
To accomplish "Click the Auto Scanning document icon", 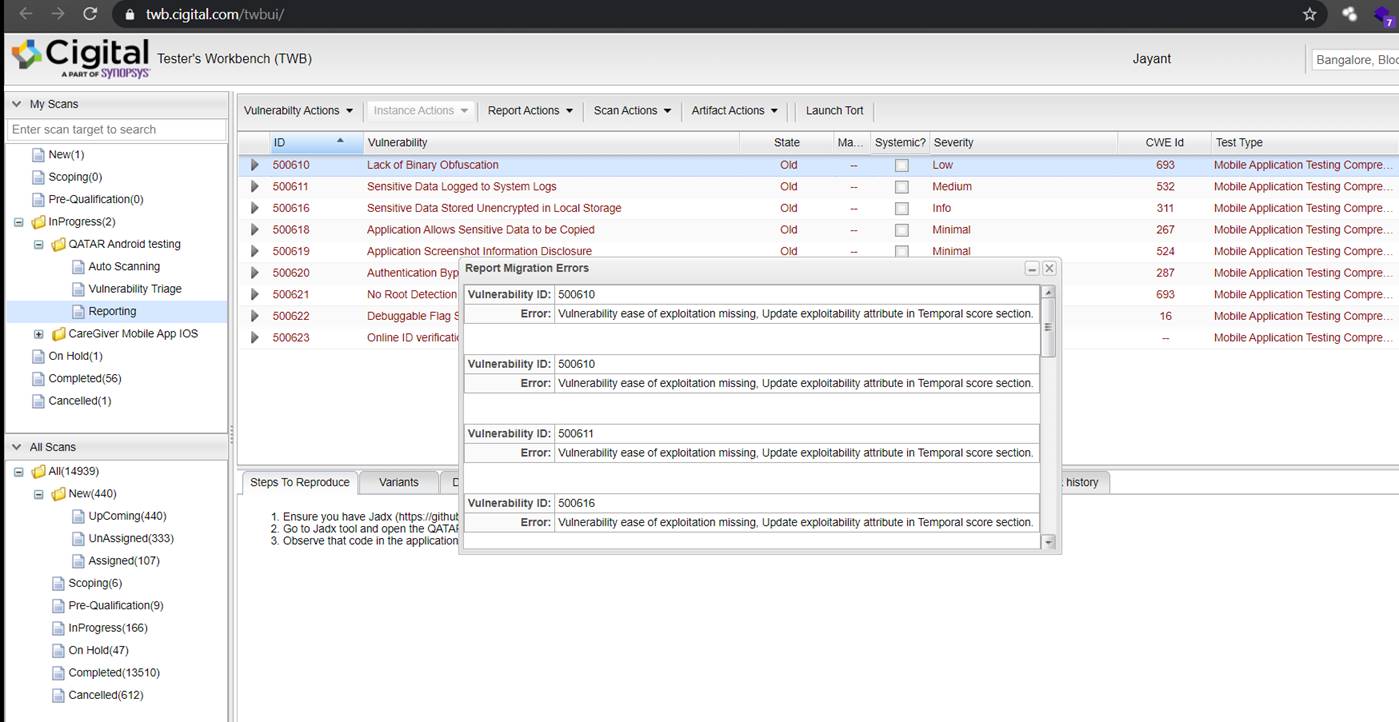I will 78,267.
